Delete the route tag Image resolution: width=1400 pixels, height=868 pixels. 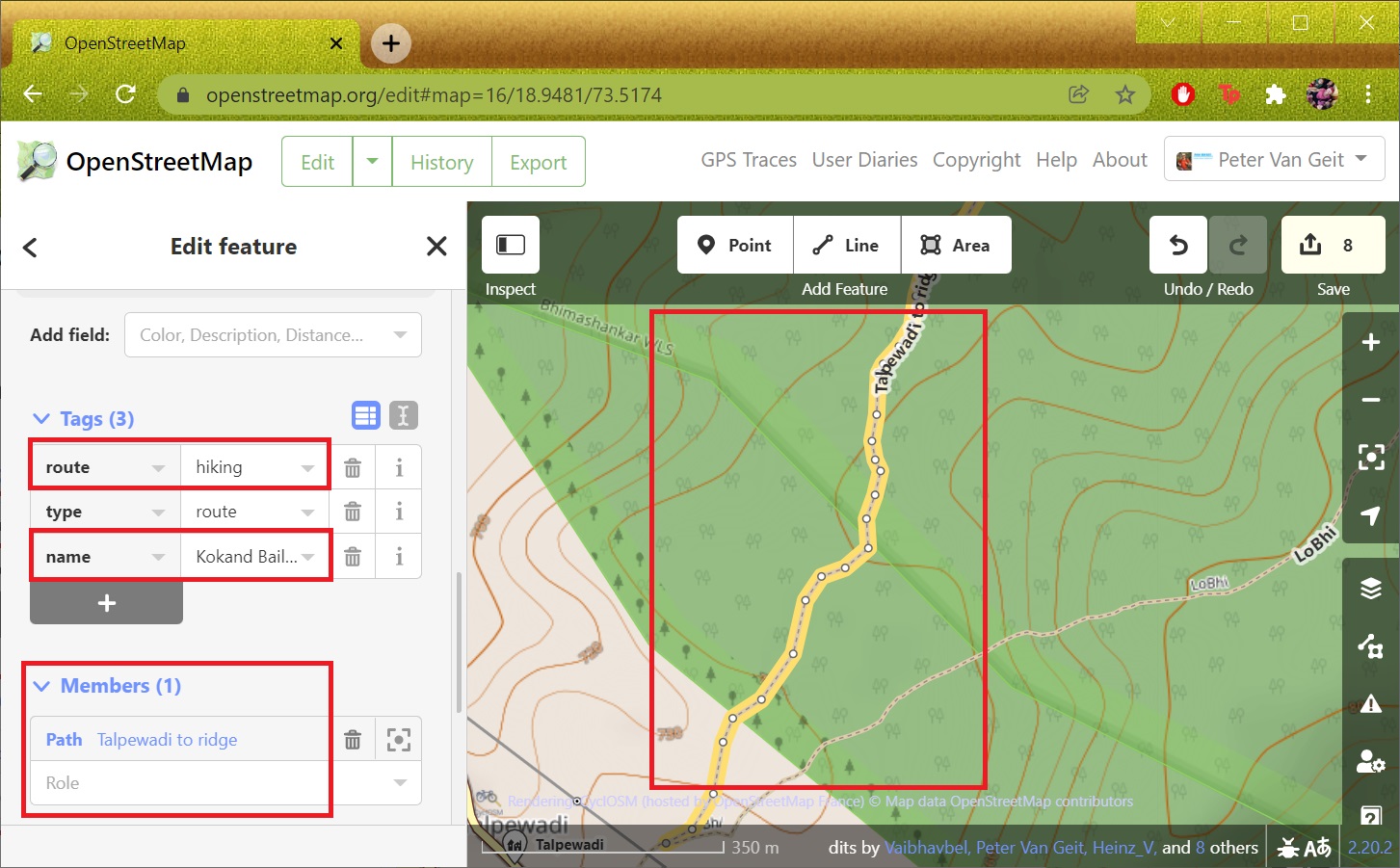point(353,467)
